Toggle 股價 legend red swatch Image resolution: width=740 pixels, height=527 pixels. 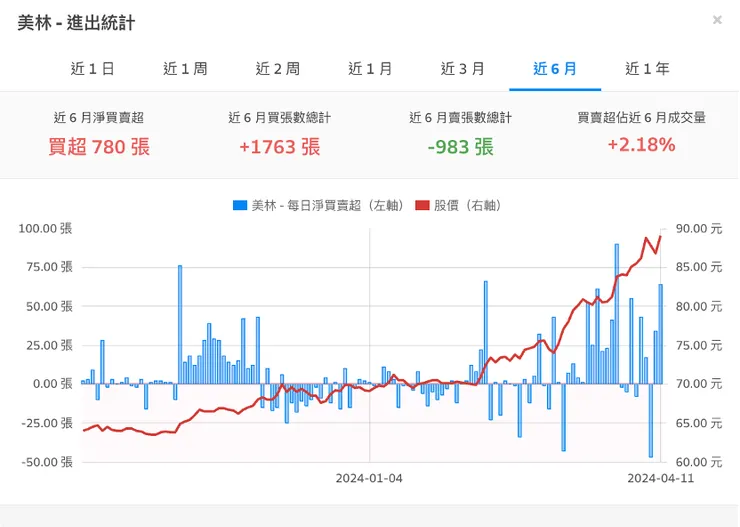pos(422,205)
